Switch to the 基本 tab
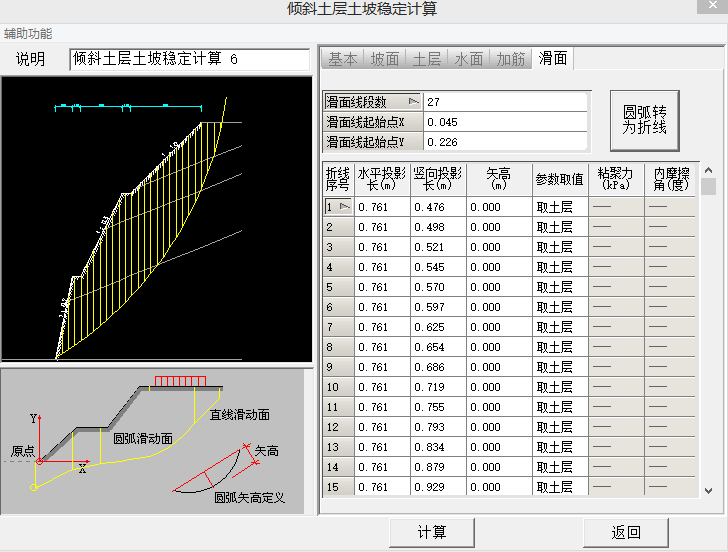The image size is (728, 552). point(342,59)
